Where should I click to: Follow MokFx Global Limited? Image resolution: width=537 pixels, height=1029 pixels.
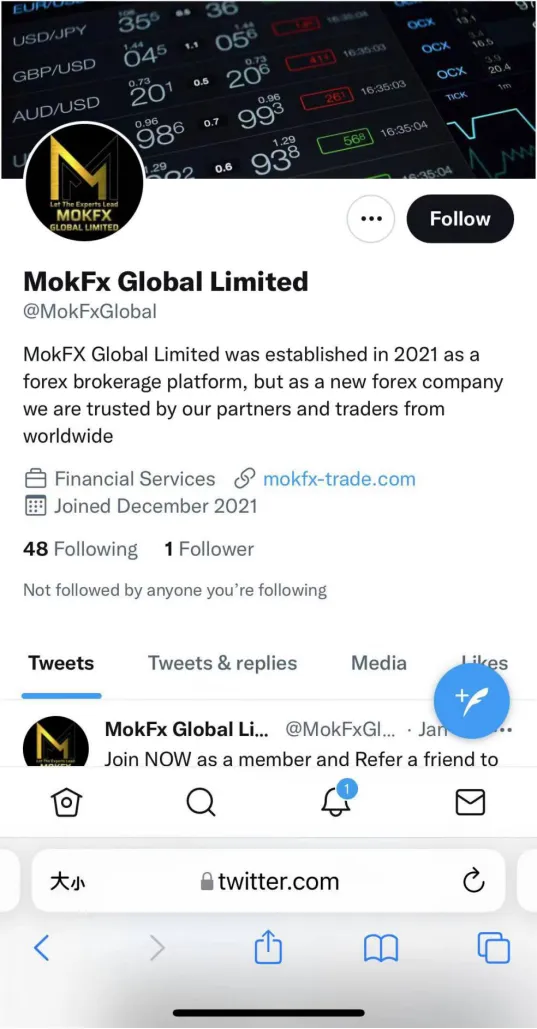(x=460, y=219)
